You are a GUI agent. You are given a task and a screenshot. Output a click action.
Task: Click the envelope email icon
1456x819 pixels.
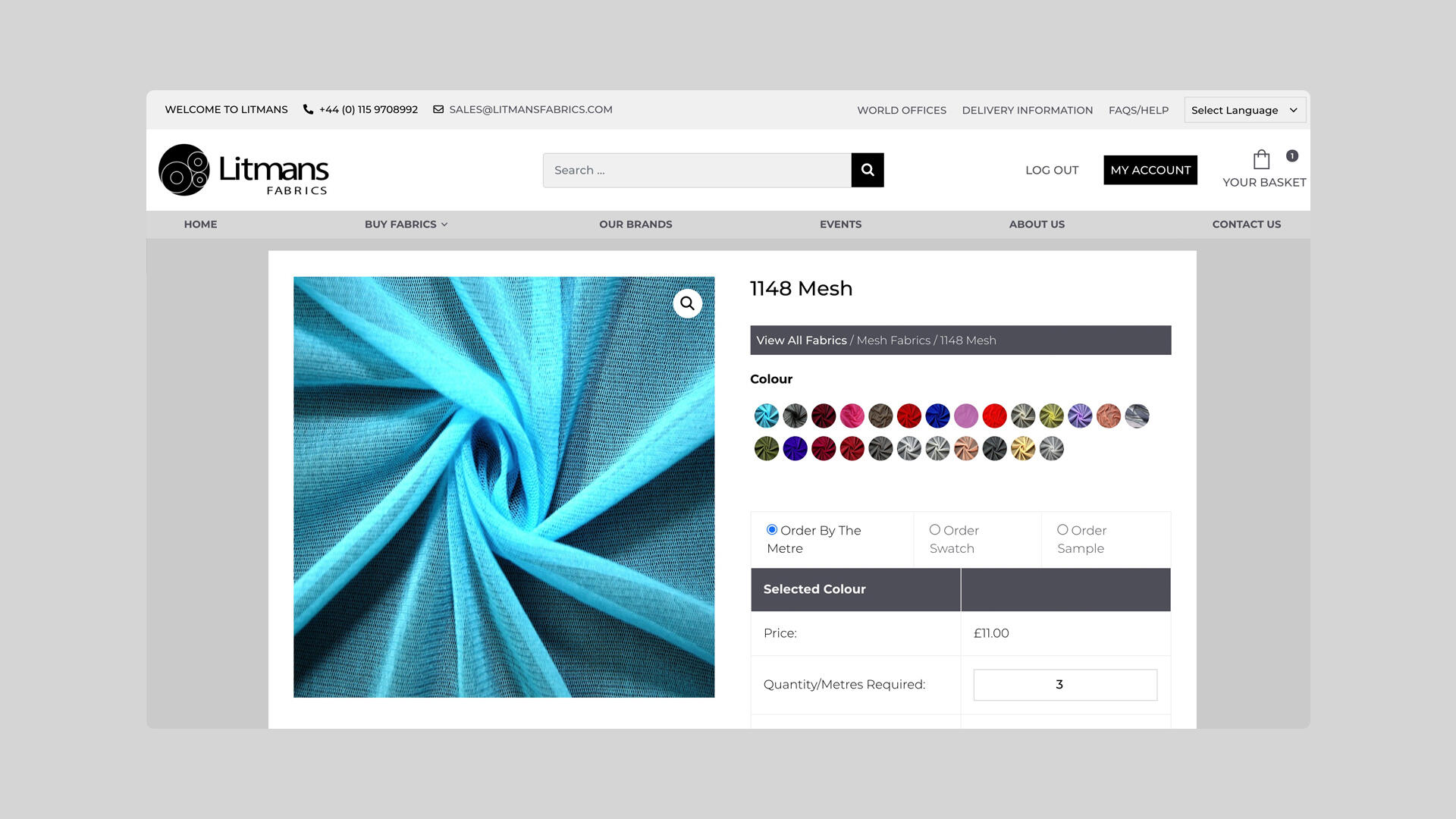pos(438,109)
